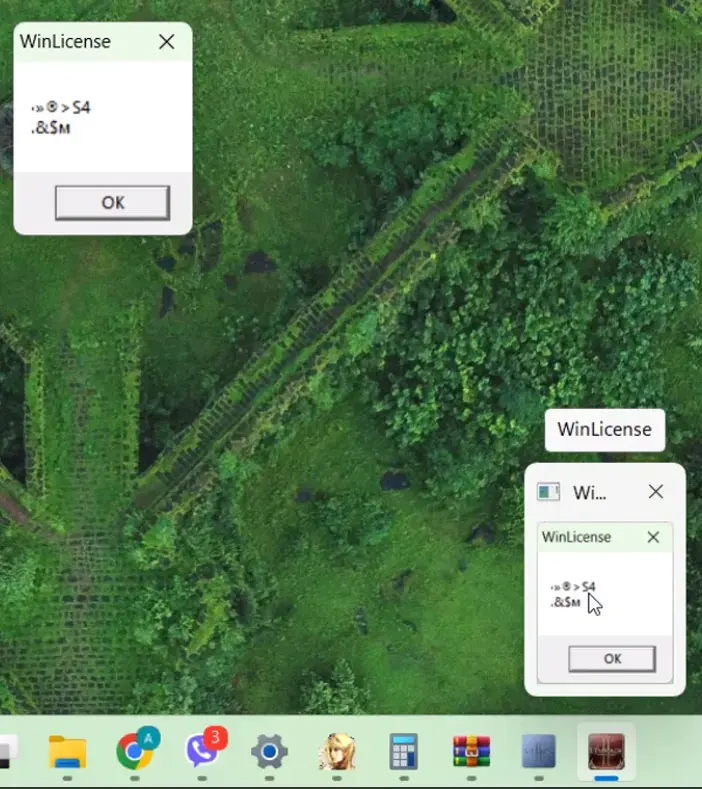Click the active red game taskbar icon
Viewport: 702px width, 789px height.
(606, 752)
